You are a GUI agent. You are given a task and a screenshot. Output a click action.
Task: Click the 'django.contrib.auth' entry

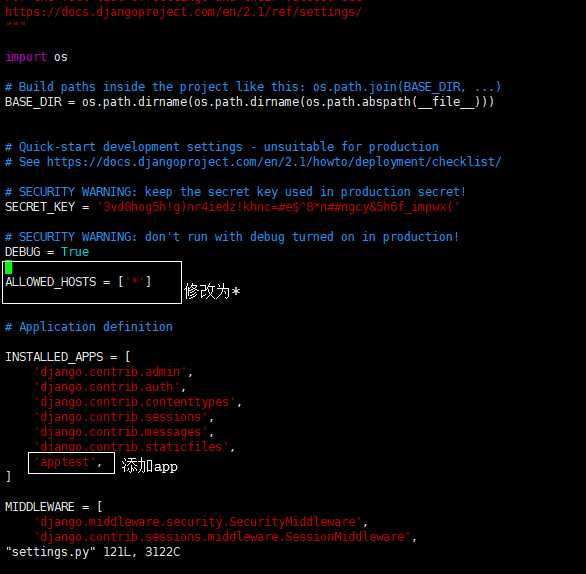109,387
